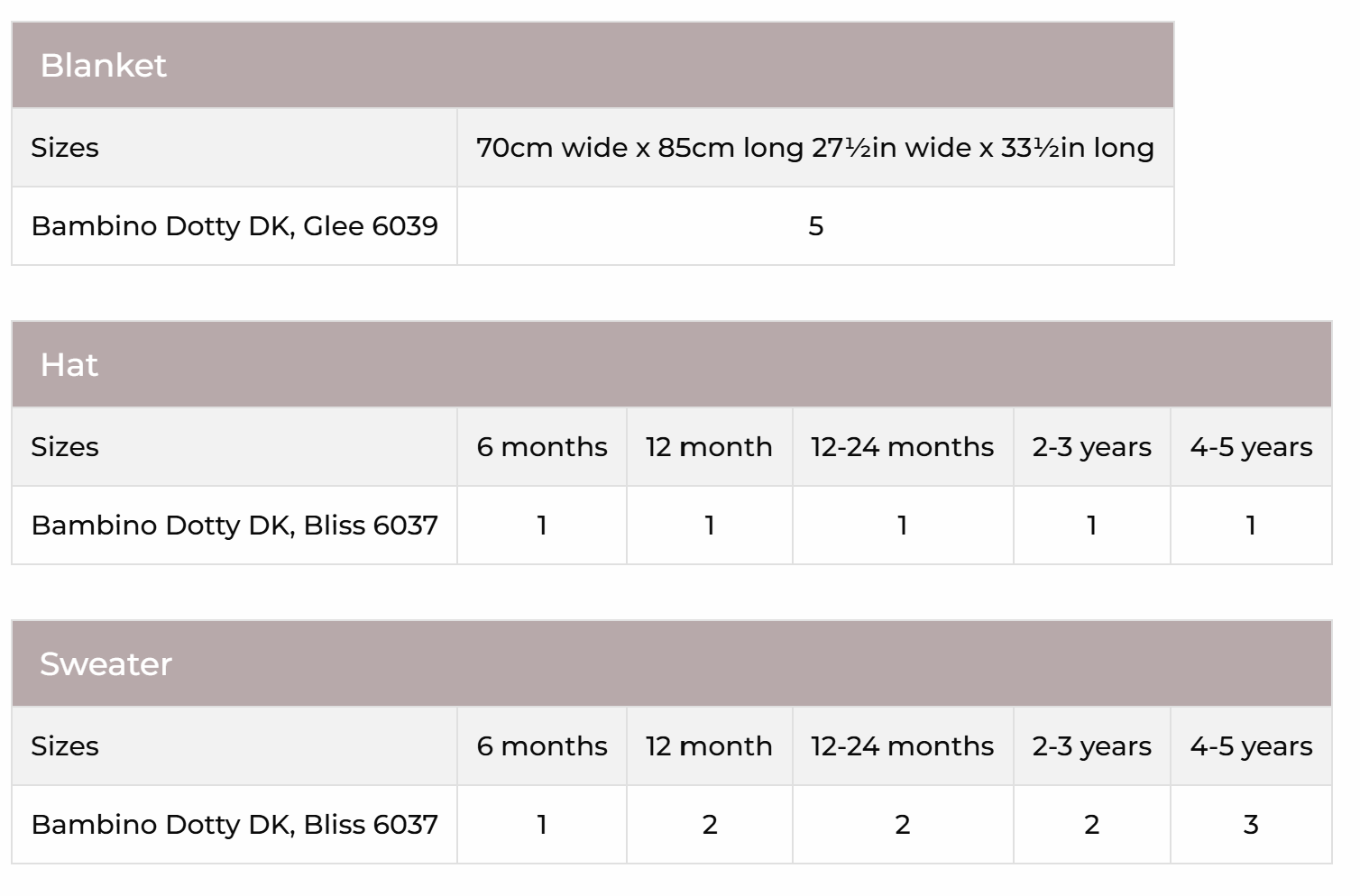Screen dimensions: 1360x896
Task: Click Bambino Dotty DK, Bliss 6037 in Hat table
Action: 234,526
